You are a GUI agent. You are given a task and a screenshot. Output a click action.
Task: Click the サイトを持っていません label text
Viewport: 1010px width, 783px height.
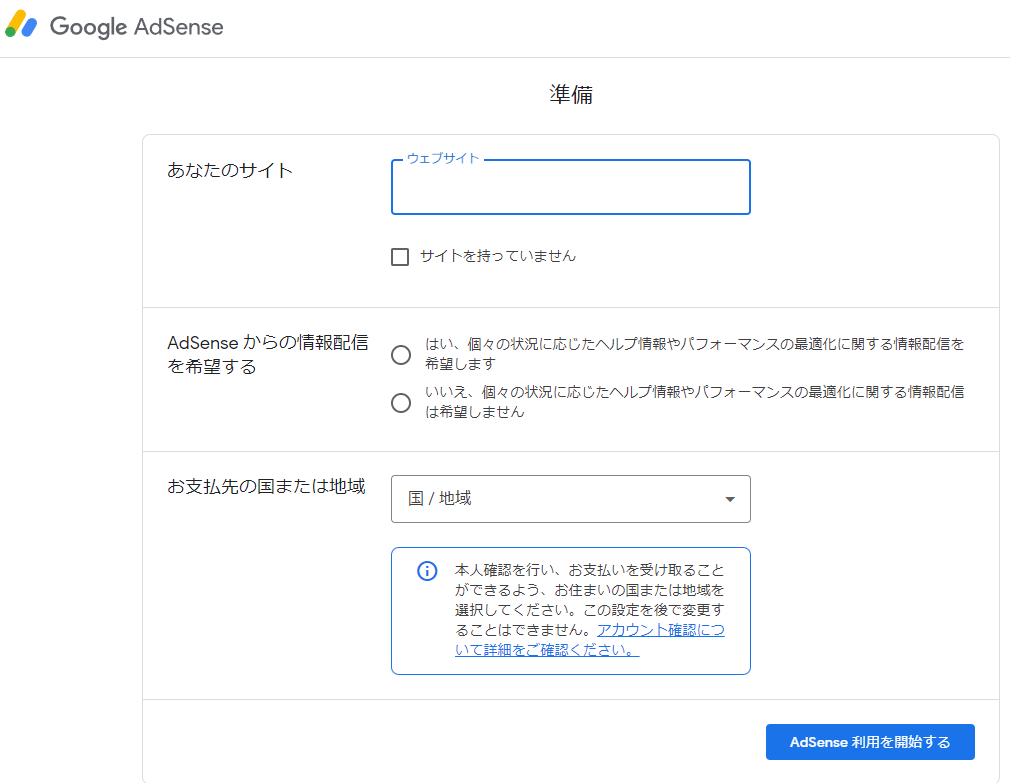click(x=497, y=256)
